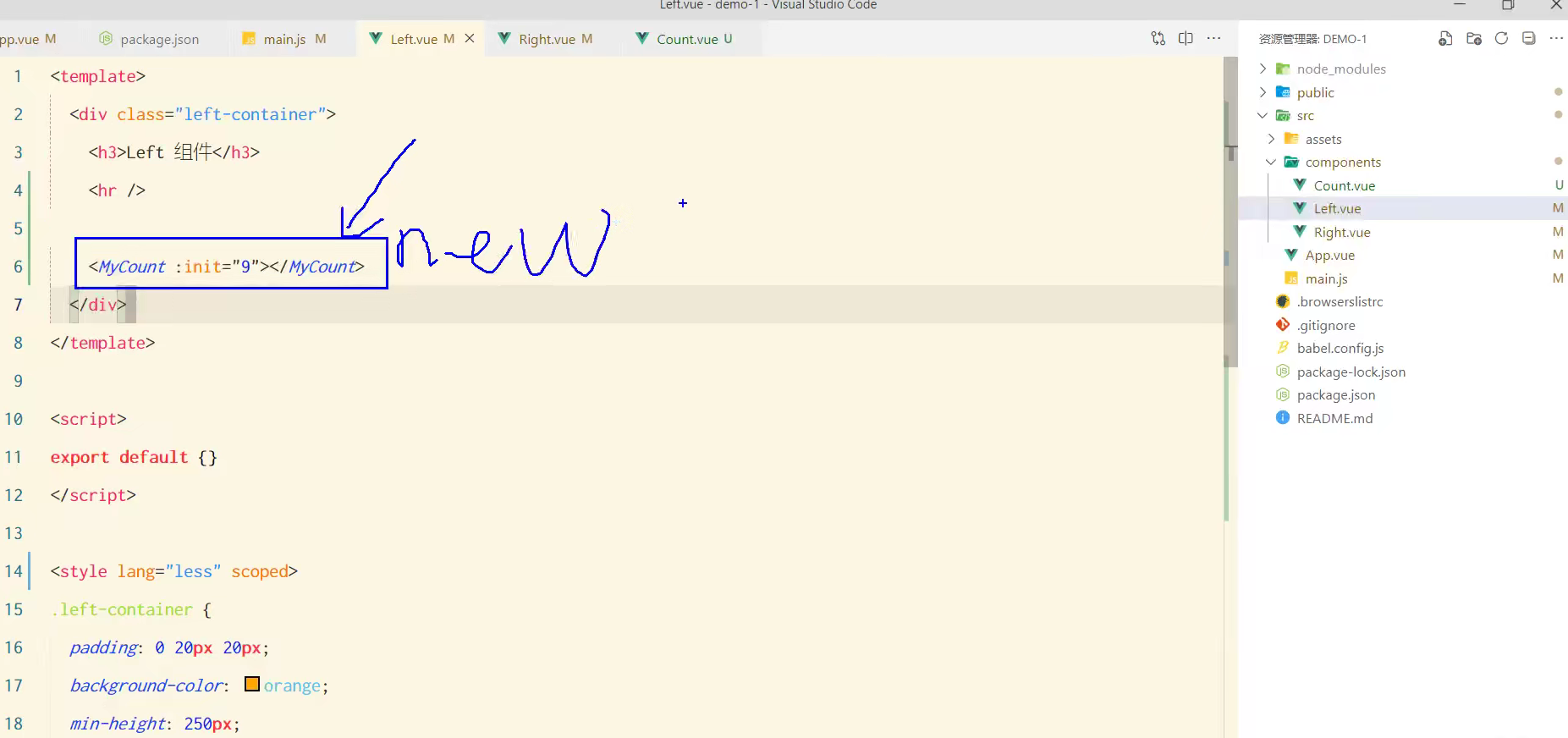Viewport: 1568px width, 738px height.
Task: Click the npm icon on package.json tab
Action: [106, 38]
